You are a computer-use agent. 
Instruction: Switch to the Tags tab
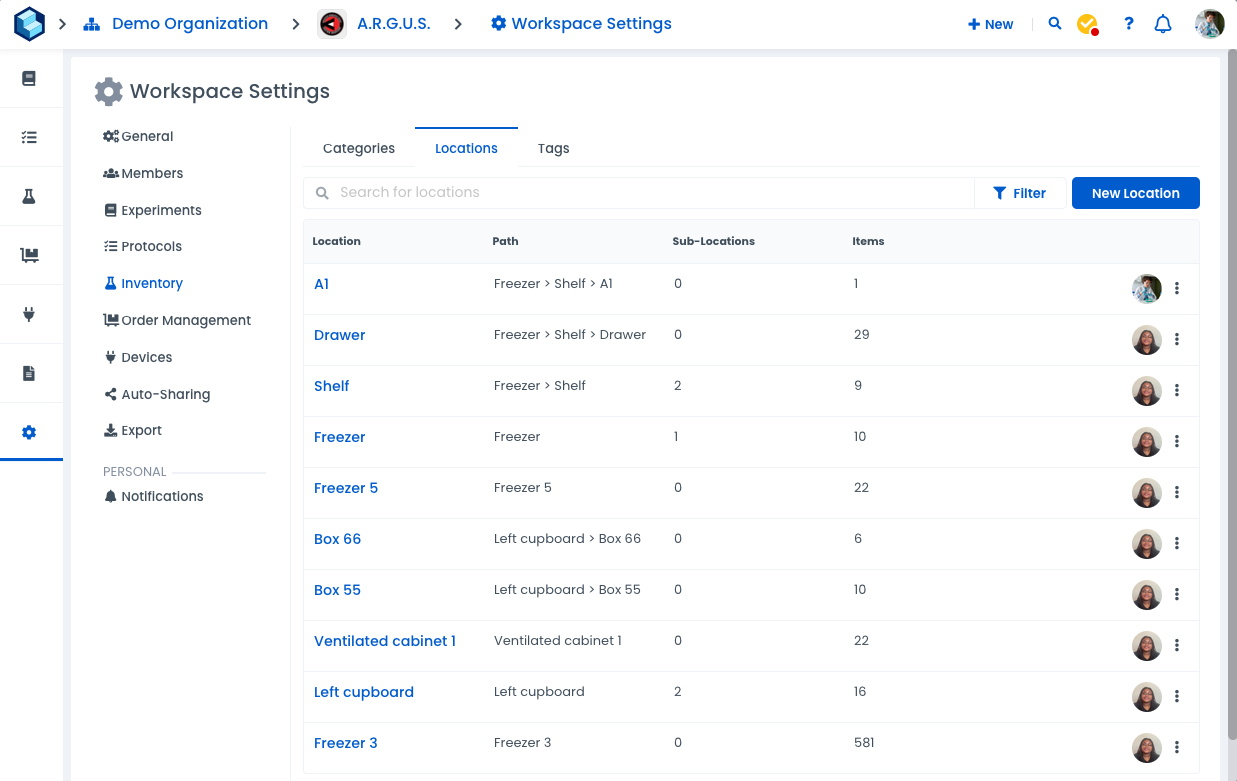tap(553, 148)
